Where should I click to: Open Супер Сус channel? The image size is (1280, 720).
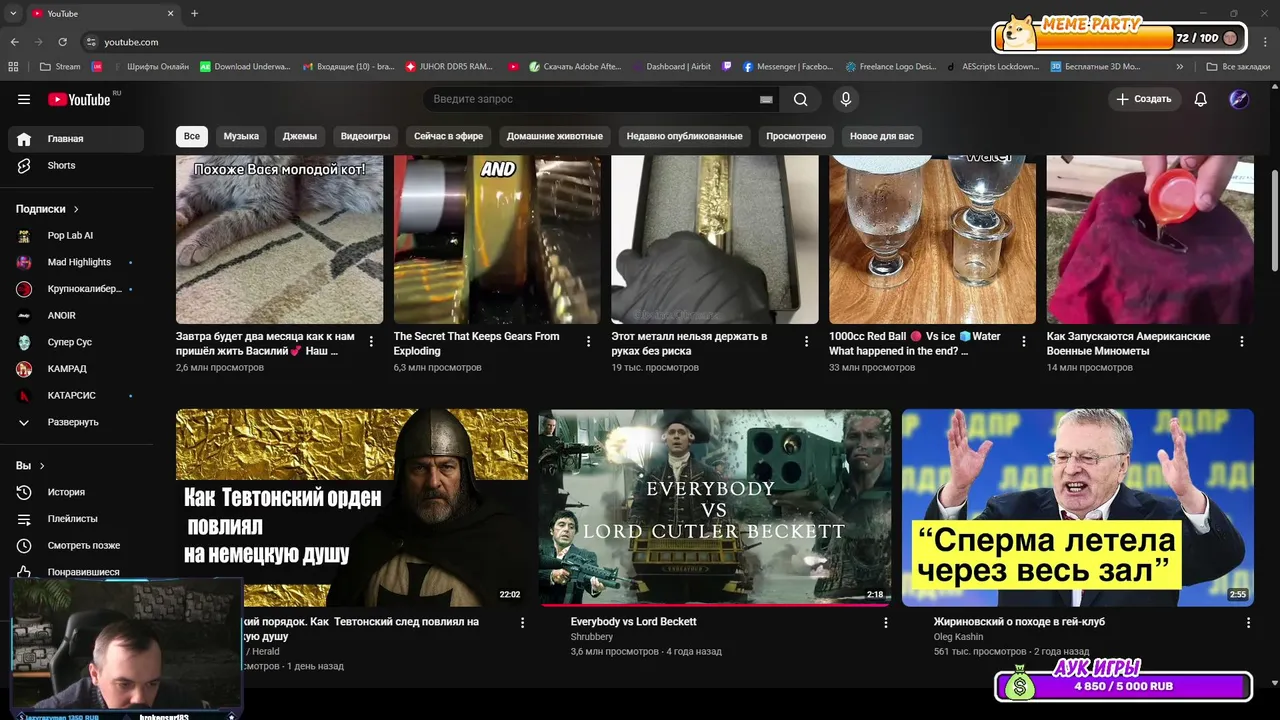76,342
